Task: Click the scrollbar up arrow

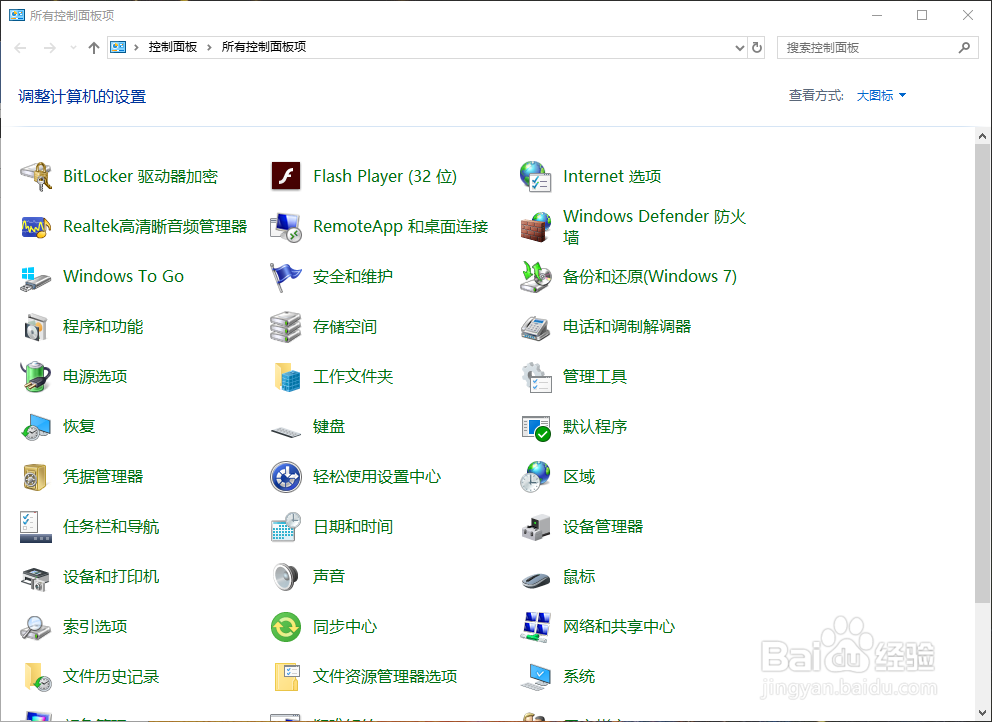Action: click(983, 135)
